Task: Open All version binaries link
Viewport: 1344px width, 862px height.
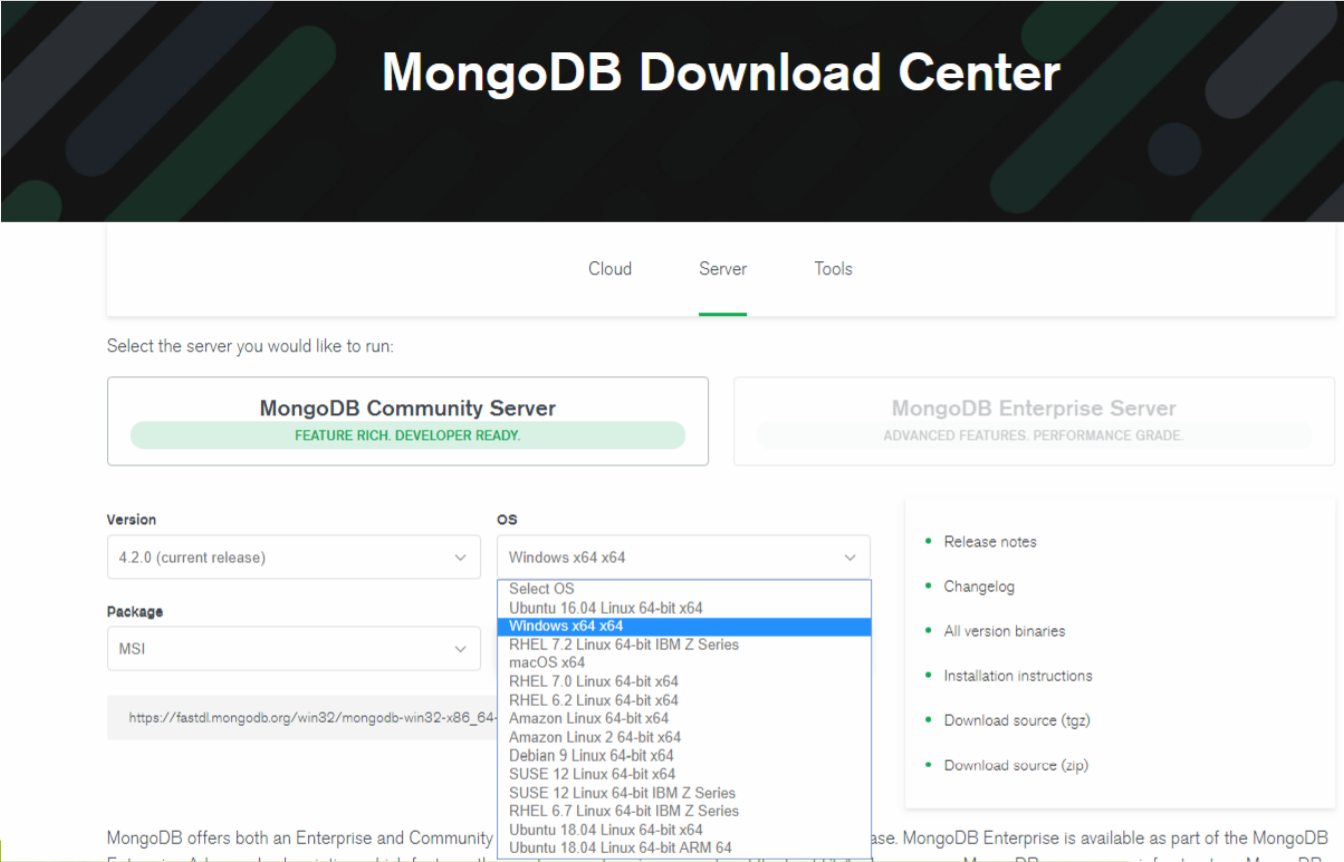Action: 1004,631
